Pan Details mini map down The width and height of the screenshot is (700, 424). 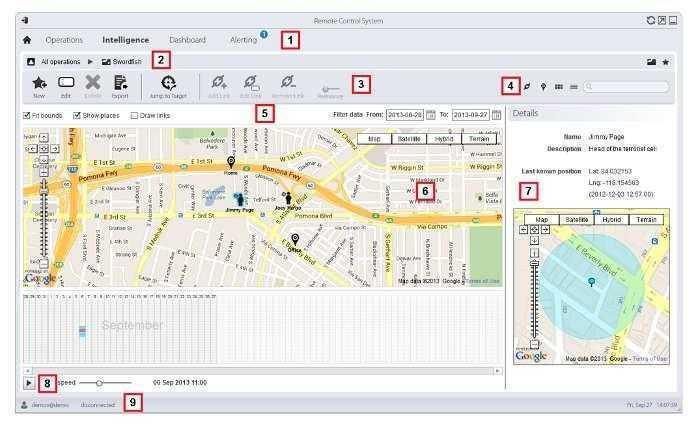pyautogui.click(x=534, y=240)
